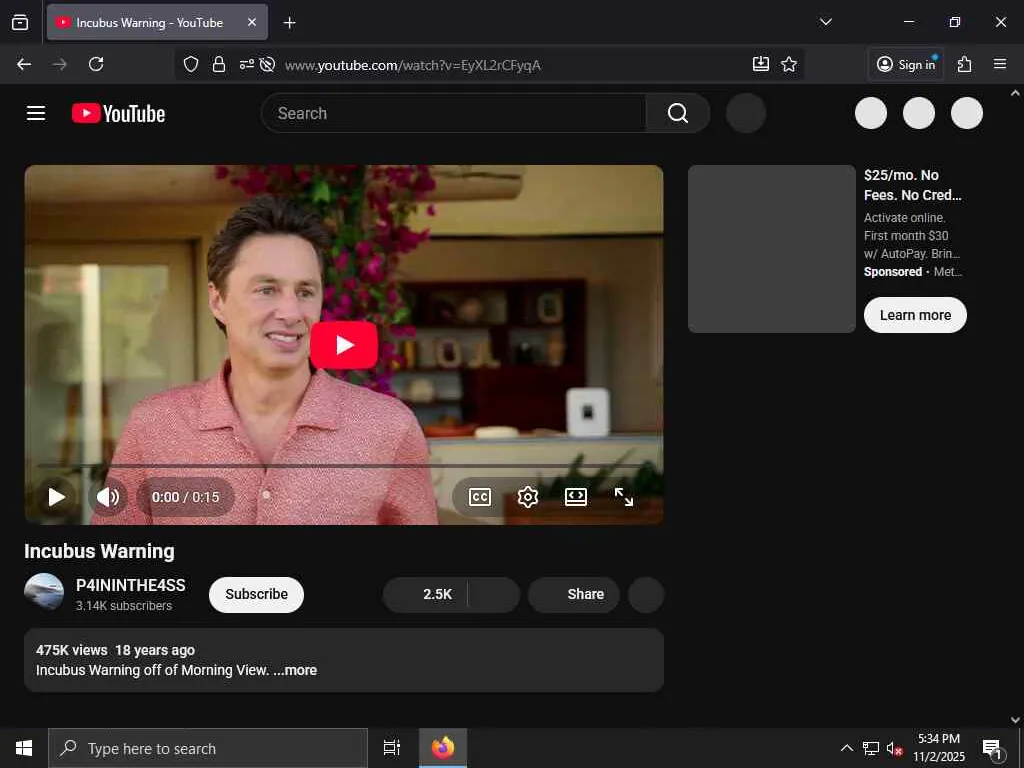Viewport: 1024px width, 768px height.
Task: Click the install/save page icon in the address bar
Action: pos(761,64)
